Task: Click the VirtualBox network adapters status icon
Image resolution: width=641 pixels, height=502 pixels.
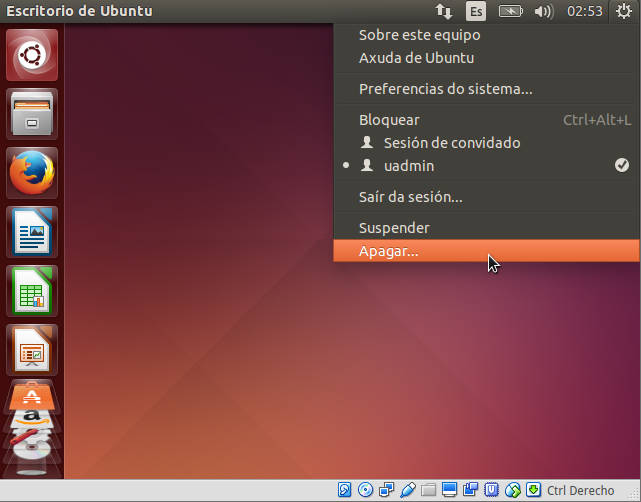Action: 386,489
